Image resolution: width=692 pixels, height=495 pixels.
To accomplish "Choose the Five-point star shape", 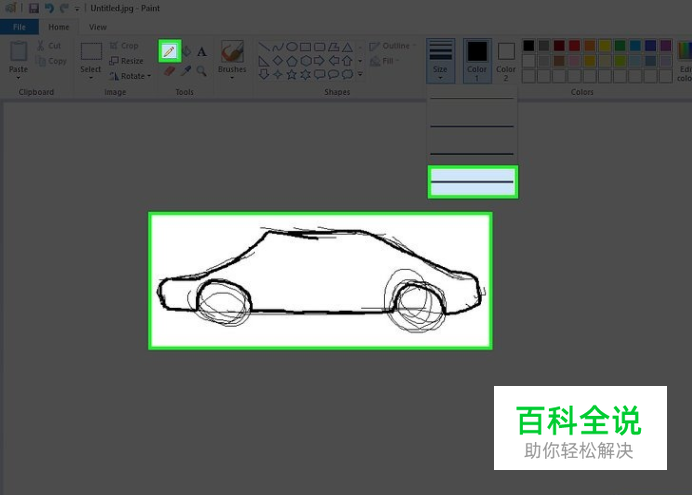I will point(292,75).
